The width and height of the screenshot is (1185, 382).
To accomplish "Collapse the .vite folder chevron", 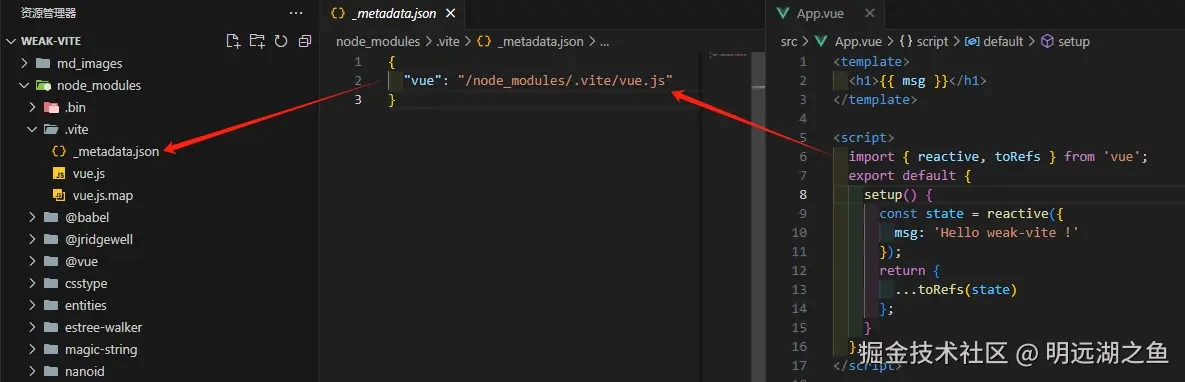I will pos(32,129).
